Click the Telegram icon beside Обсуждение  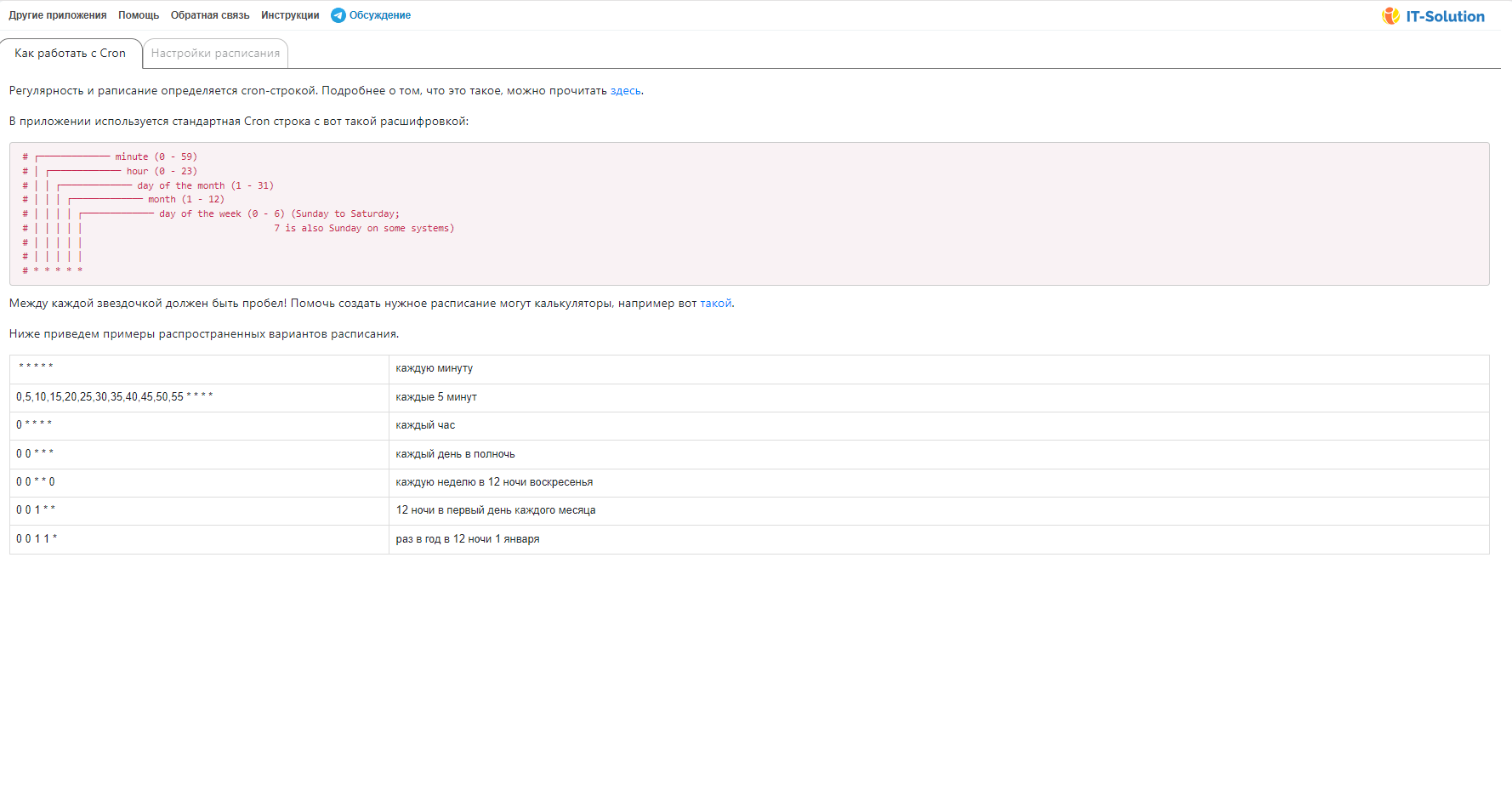pyautogui.click(x=338, y=15)
